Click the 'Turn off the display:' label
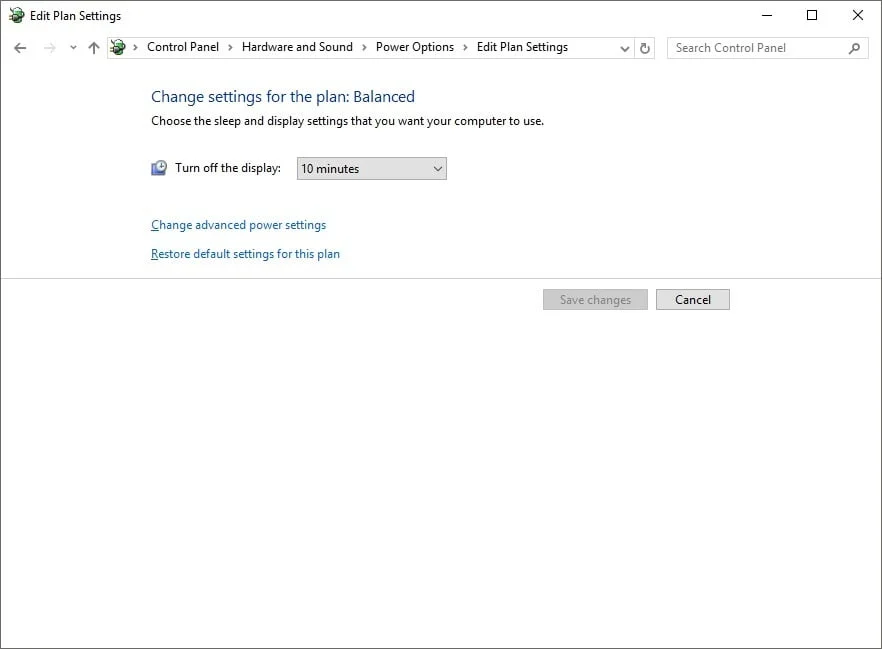882x649 pixels. 228,168
